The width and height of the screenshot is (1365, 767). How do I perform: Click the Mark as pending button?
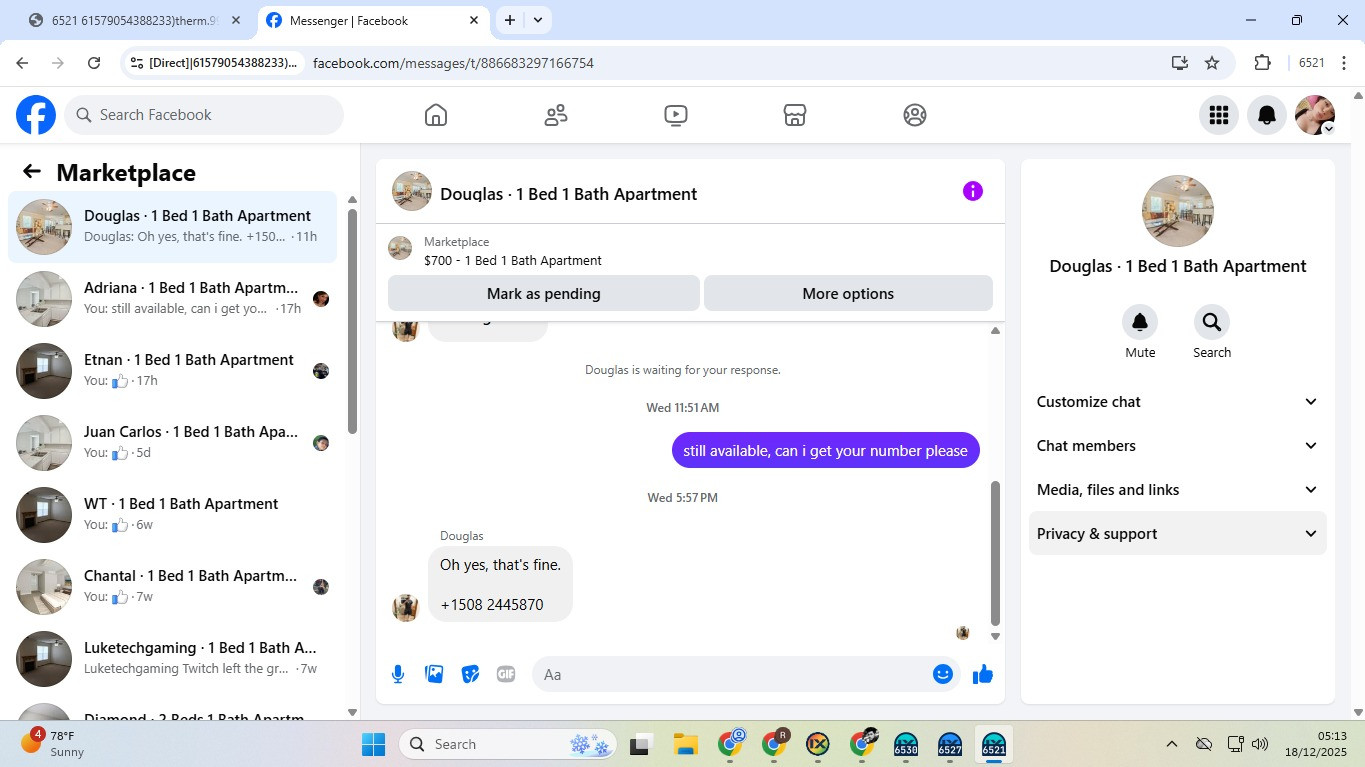[544, 294]
